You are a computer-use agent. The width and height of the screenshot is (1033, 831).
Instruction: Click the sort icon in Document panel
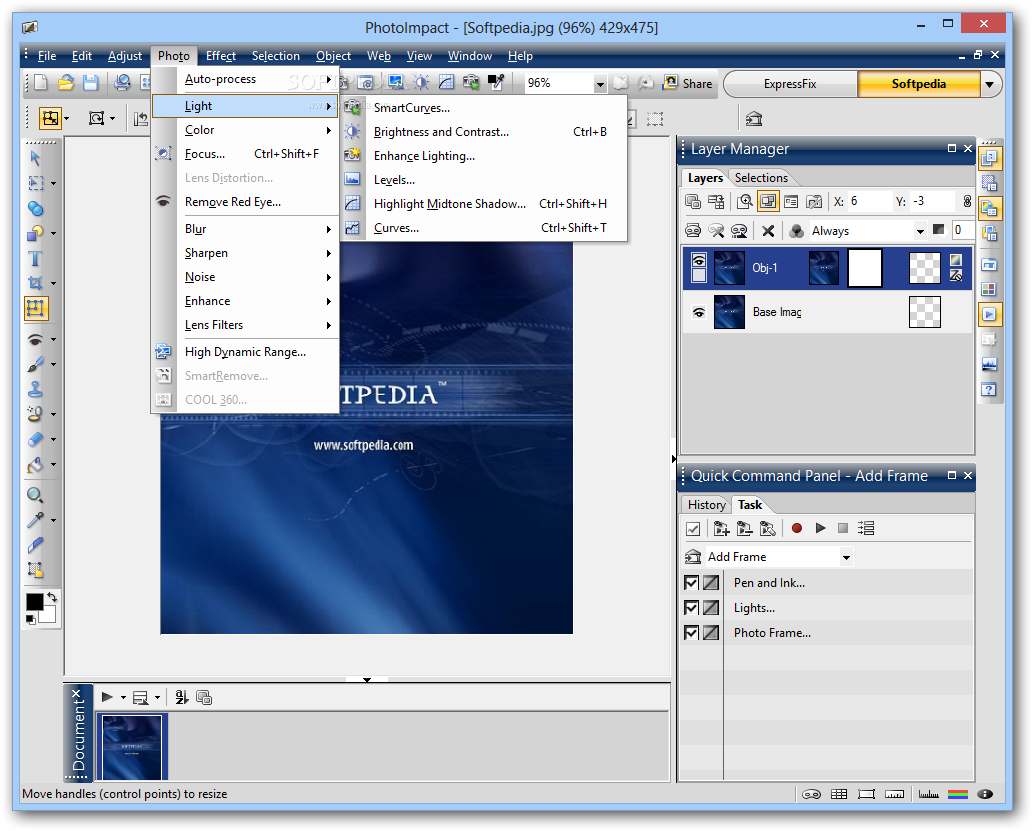(182, 697)
